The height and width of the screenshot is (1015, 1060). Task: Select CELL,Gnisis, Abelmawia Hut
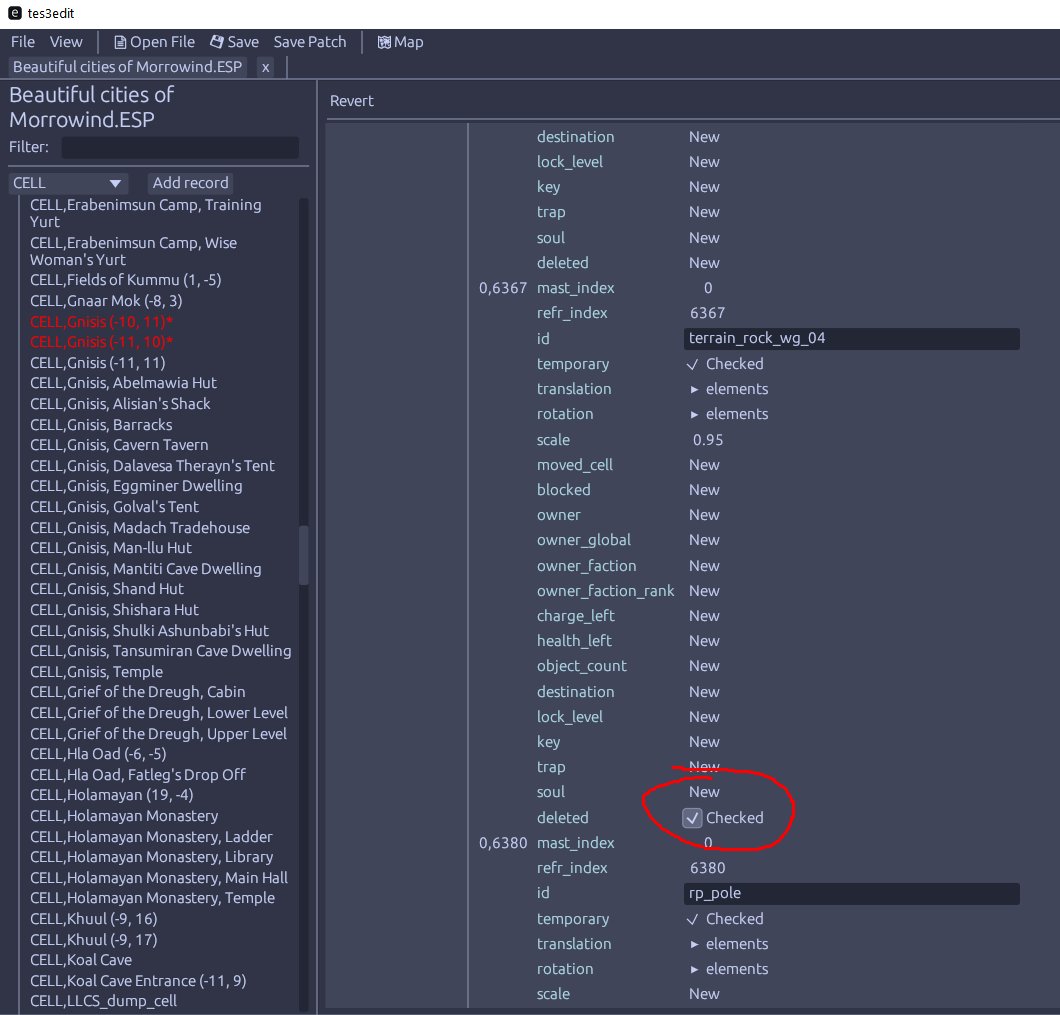(x=123, y=383)
